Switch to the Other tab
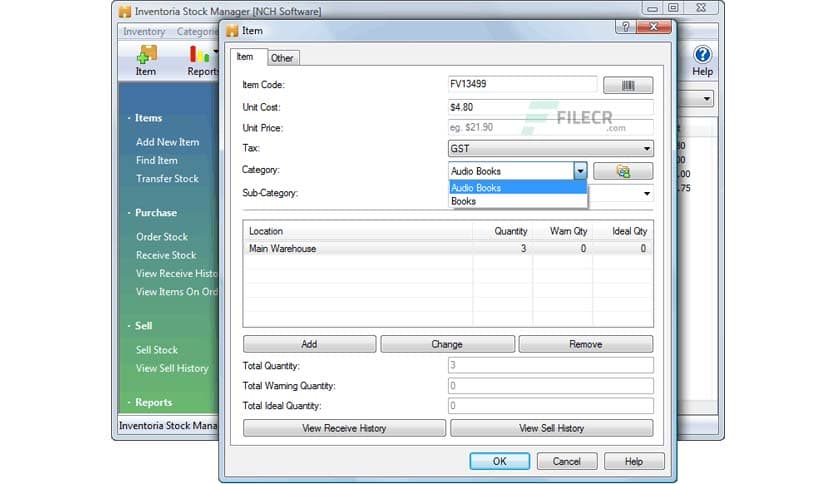Viewport: 836px width, 484px height. tap(282, 58)
